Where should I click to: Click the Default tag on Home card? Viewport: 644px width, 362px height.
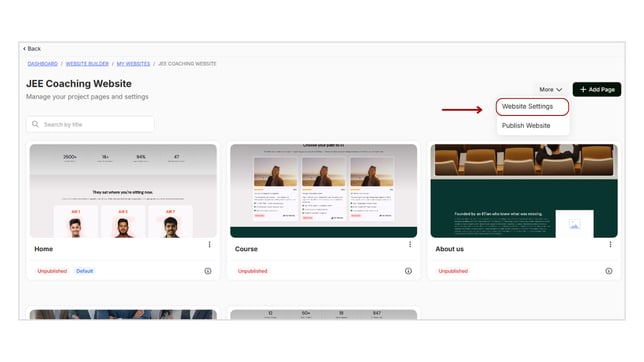pyautogui.click(x=85, y=271)
